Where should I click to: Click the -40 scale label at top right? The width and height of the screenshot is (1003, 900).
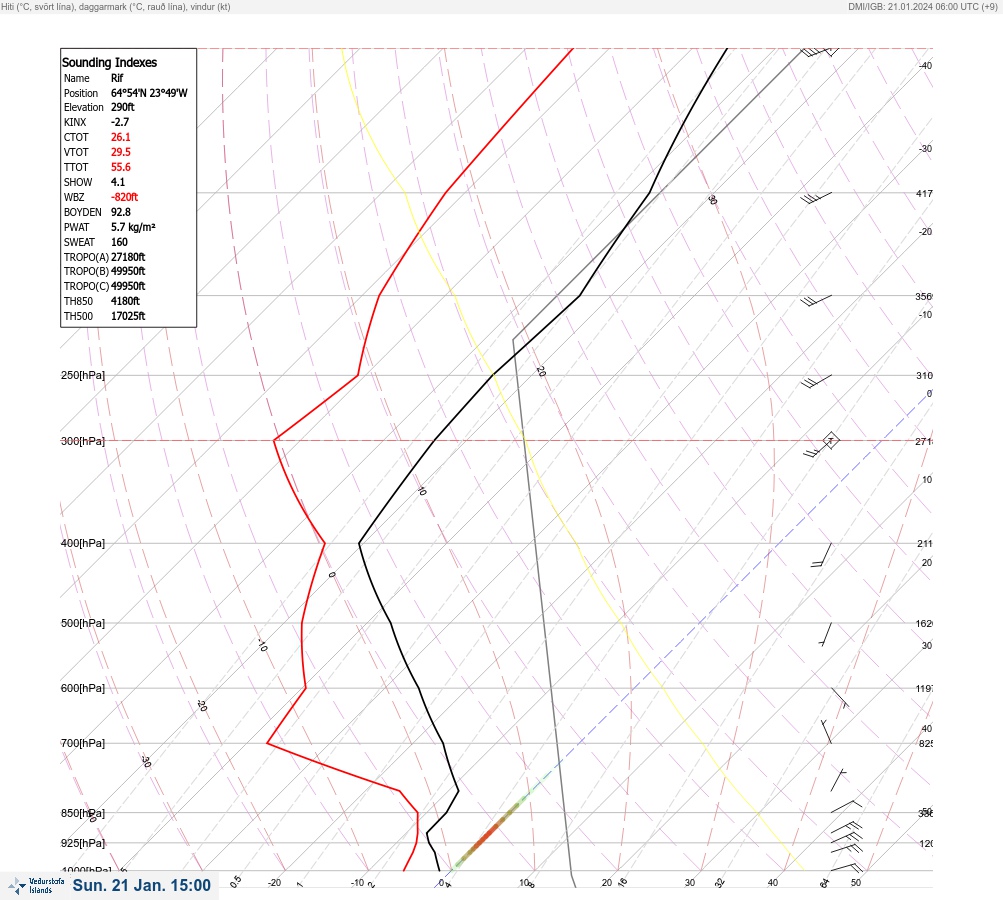[925, 65]
